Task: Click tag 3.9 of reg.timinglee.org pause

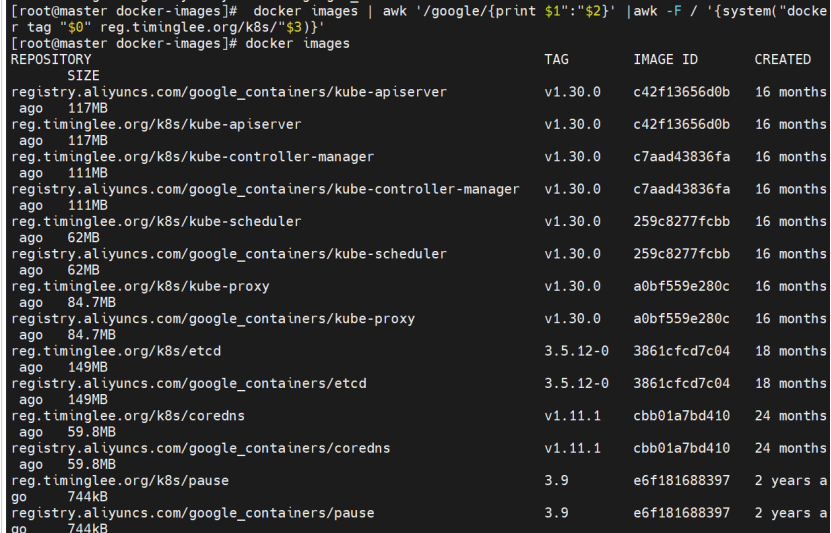Action: coord(556,481)
